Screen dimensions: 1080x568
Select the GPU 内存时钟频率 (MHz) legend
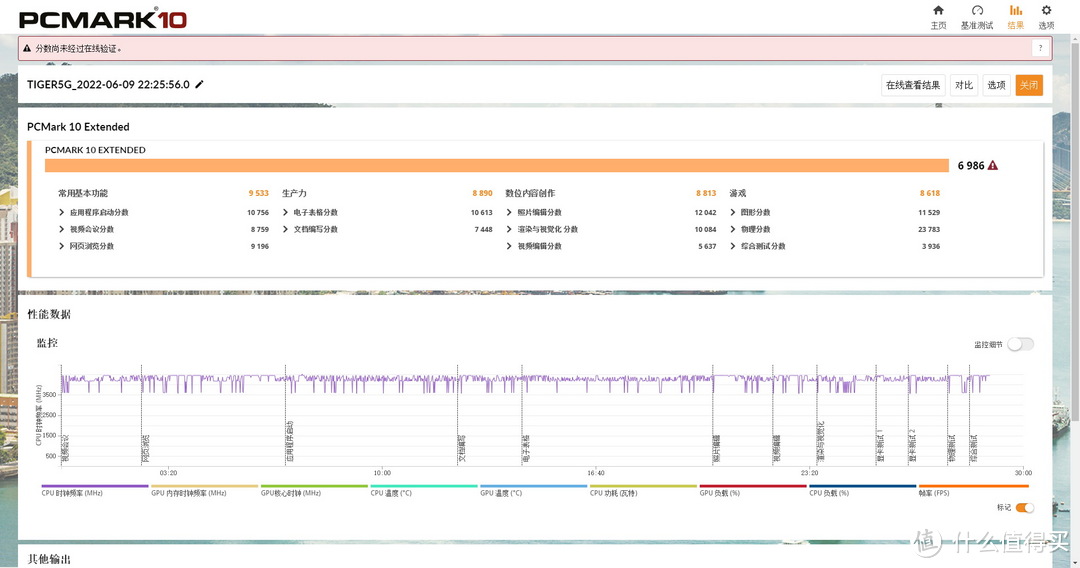[x=204, y=490]
